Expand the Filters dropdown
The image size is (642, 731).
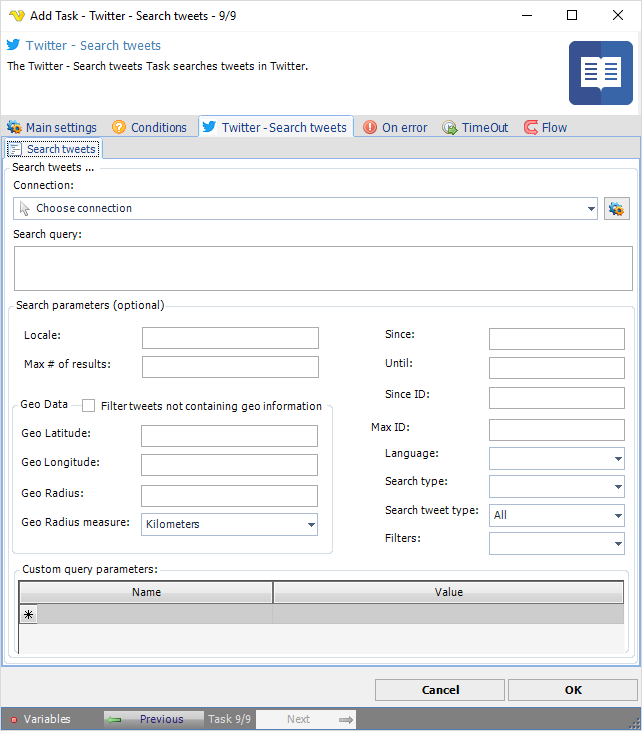618,543
